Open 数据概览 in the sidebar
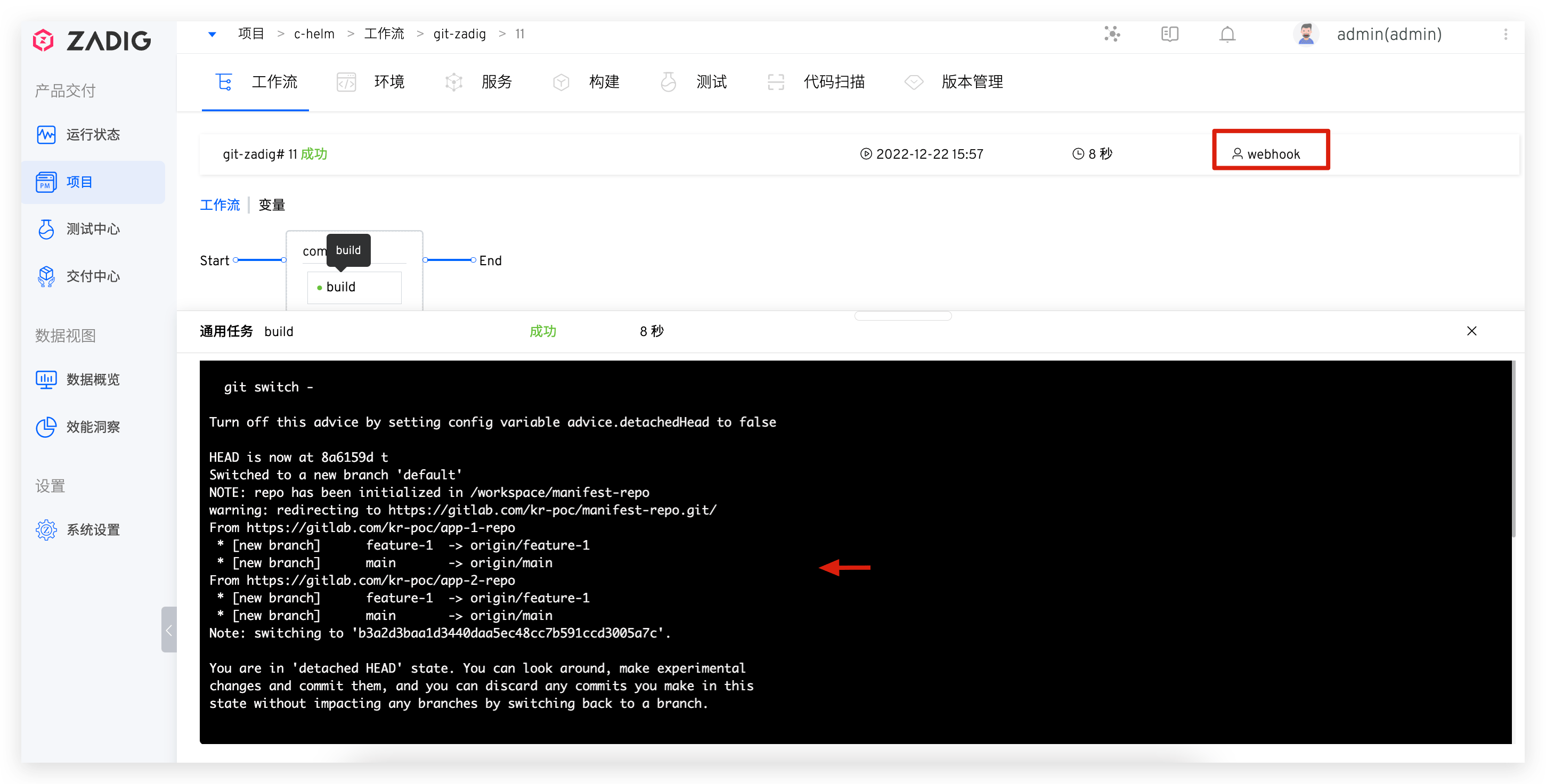The image size is (1546, 784). [92, 380]
